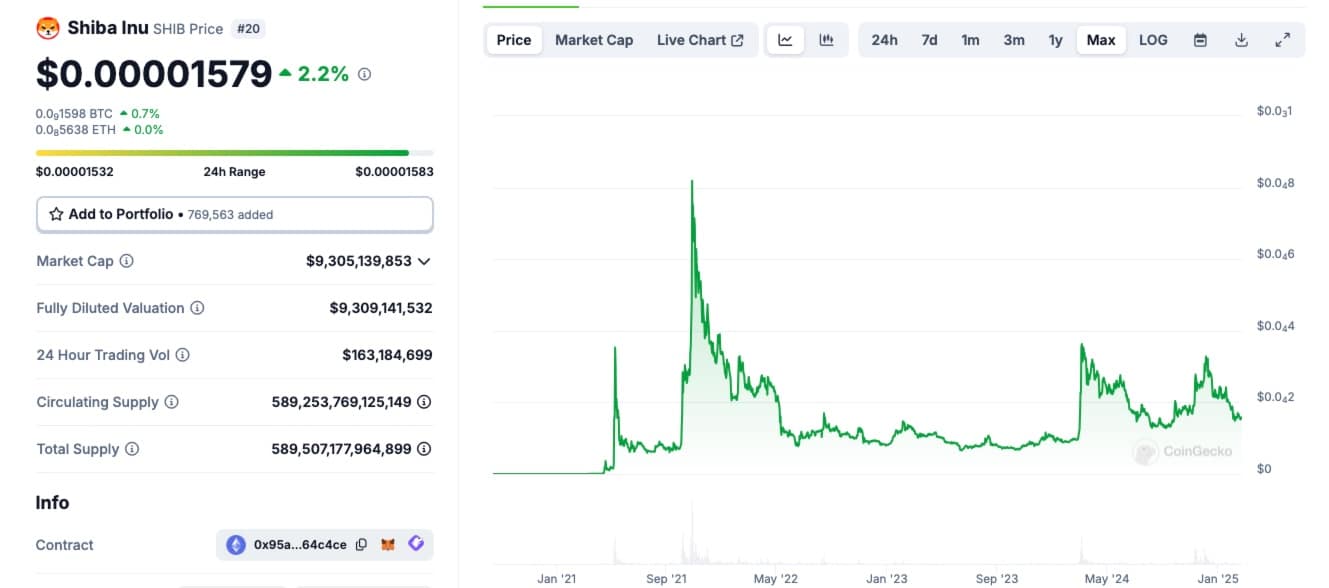Switch to candlestick chart view
This screenshot has width=1329, height=588.
[x=826, y=40]
